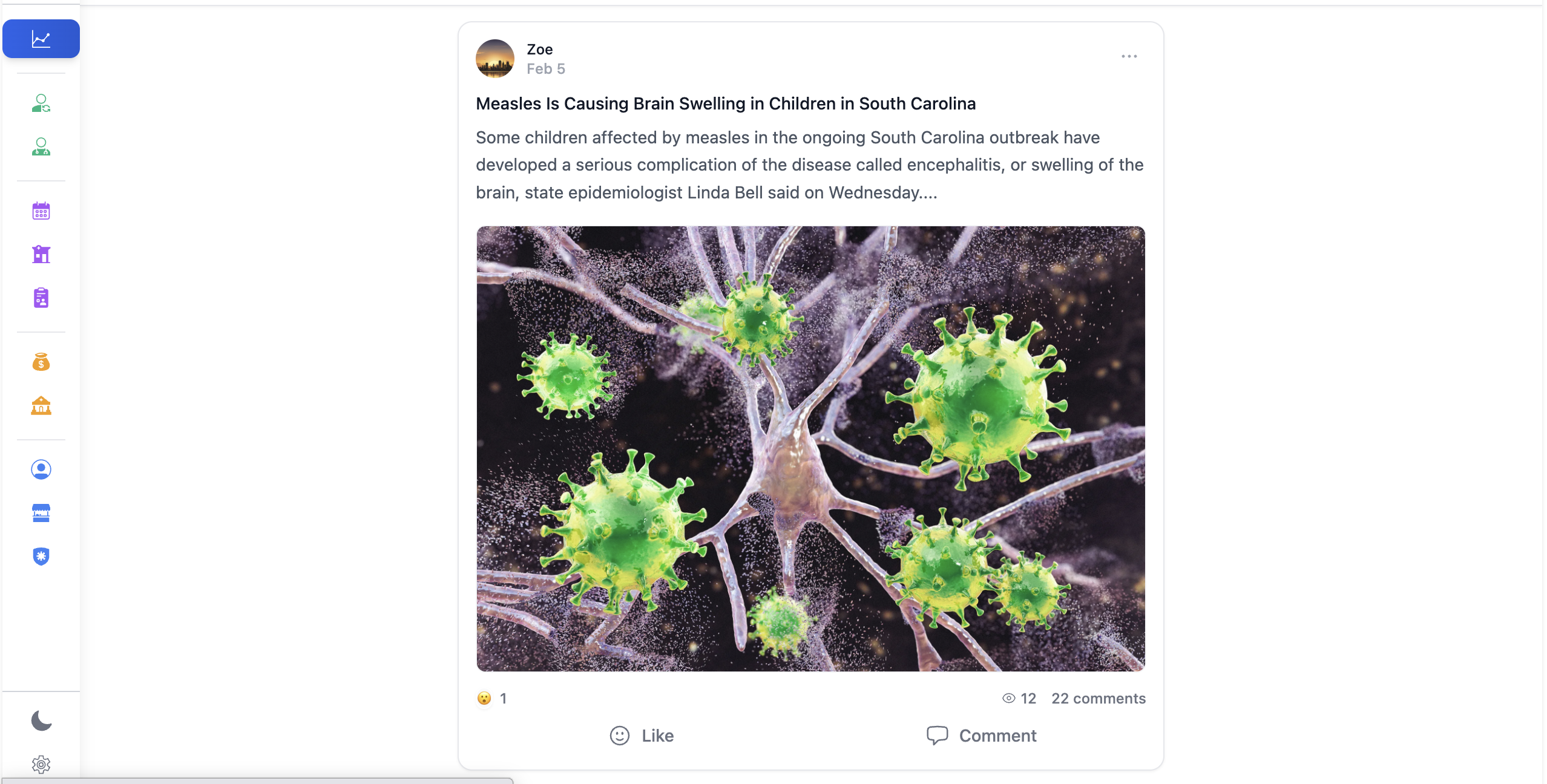Click the green user-sync sidebar icon
The width and height of the screenshot is (1547, 784).
coord(41,103)
